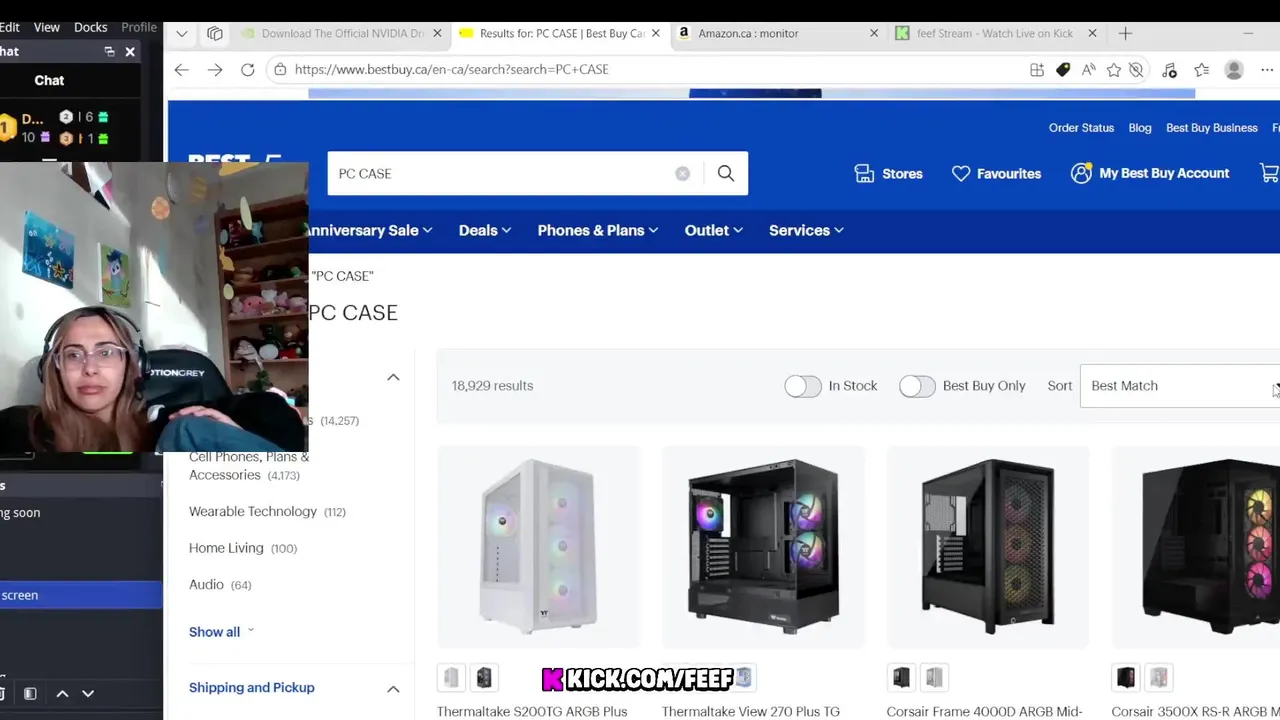
Task: Toggle the In Stock filter switch
Action: (803, 386)
